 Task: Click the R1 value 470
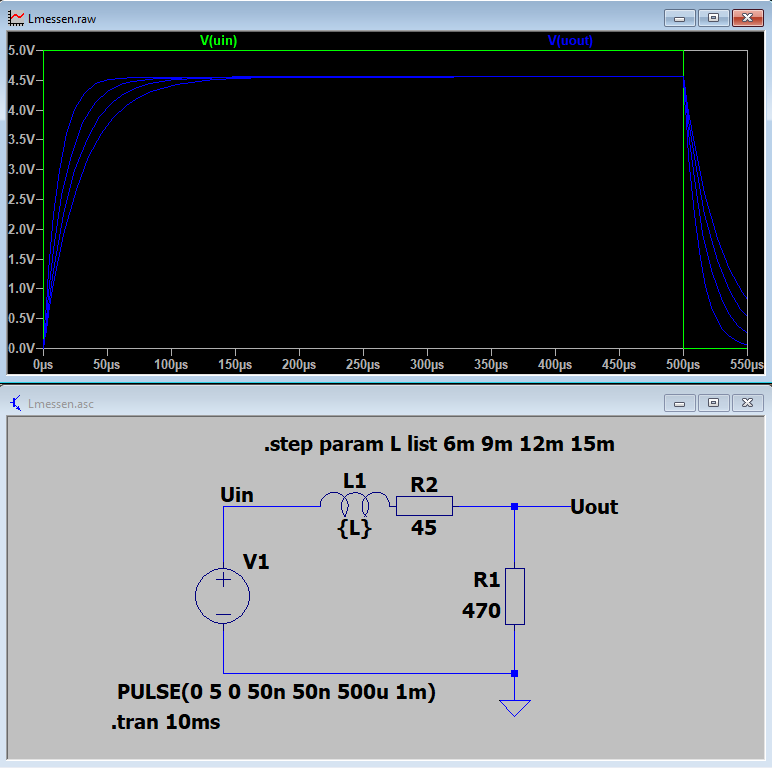pyautogui.click(x=481, y=611)
